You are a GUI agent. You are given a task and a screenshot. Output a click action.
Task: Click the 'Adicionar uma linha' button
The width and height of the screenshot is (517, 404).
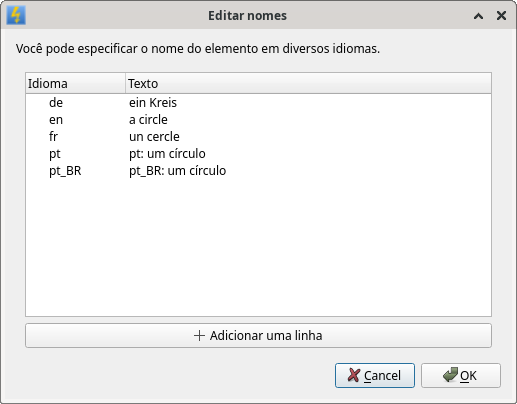click(258, 335)
